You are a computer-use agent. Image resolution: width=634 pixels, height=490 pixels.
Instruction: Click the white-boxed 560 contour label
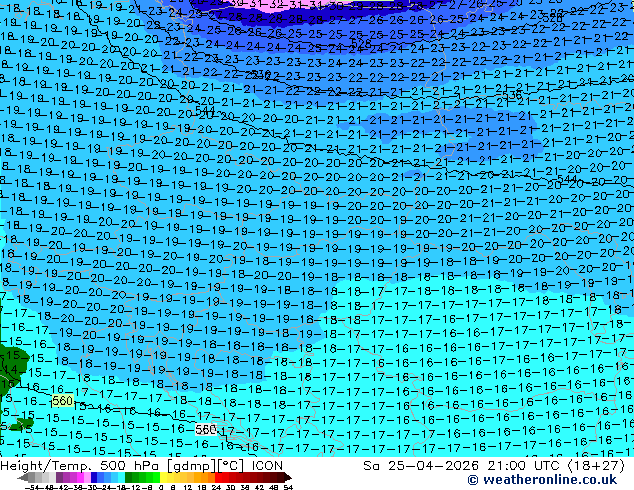[206, 429]
